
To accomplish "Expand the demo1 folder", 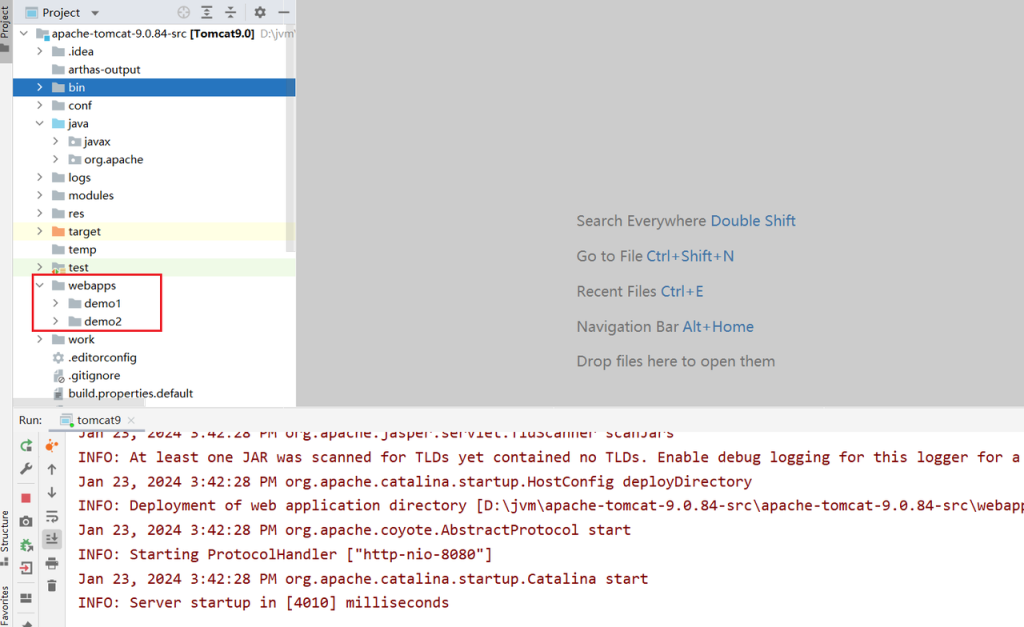I will tap(56, 303).
